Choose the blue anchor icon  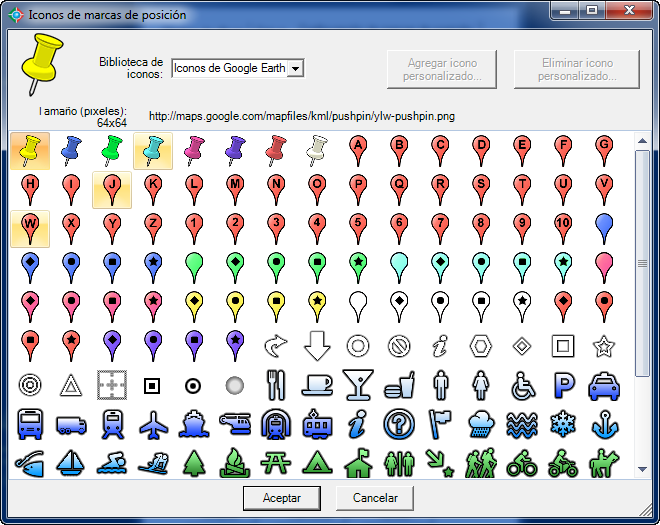pos(604,424)
